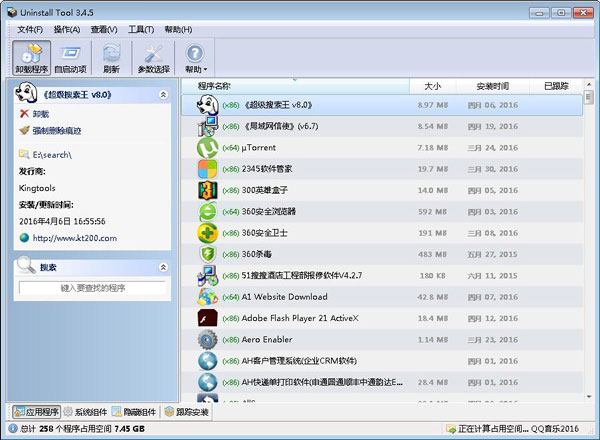The width and height of the screenshot is (600, 440).
Task: Click the magnifier icon in search panel
Action: pos(26,265)
